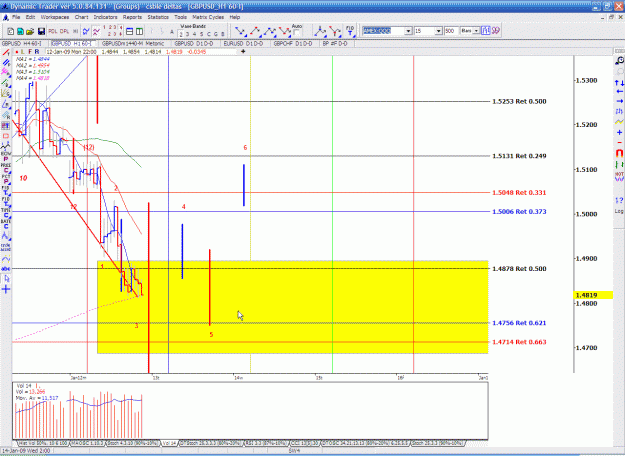625x456 pixels.
Task: Toggle Wave Bands level 4
Action: click(195, 34)
